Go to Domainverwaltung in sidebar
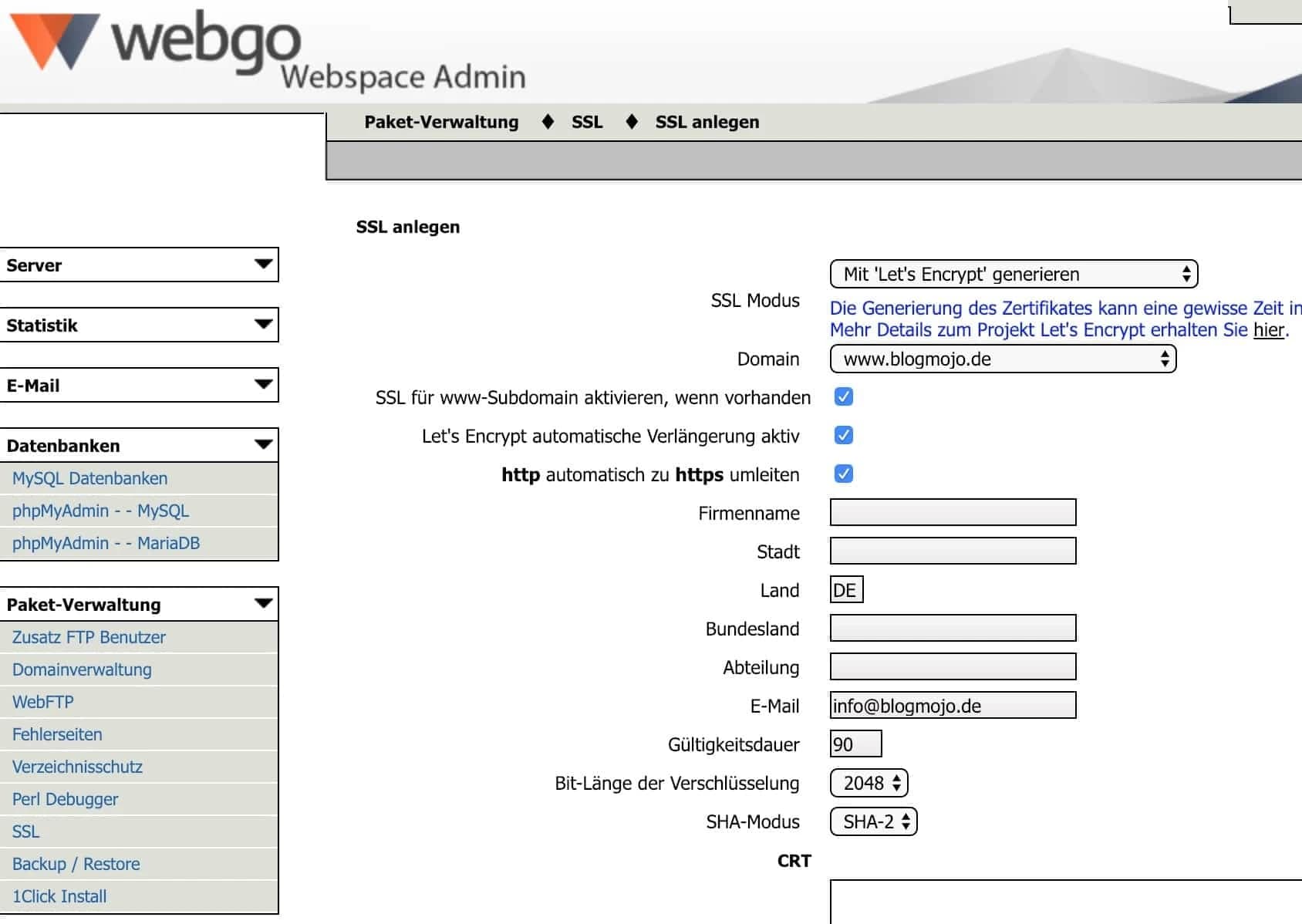1302x924 pixels. pyautogui.click(x=82, y=670)
